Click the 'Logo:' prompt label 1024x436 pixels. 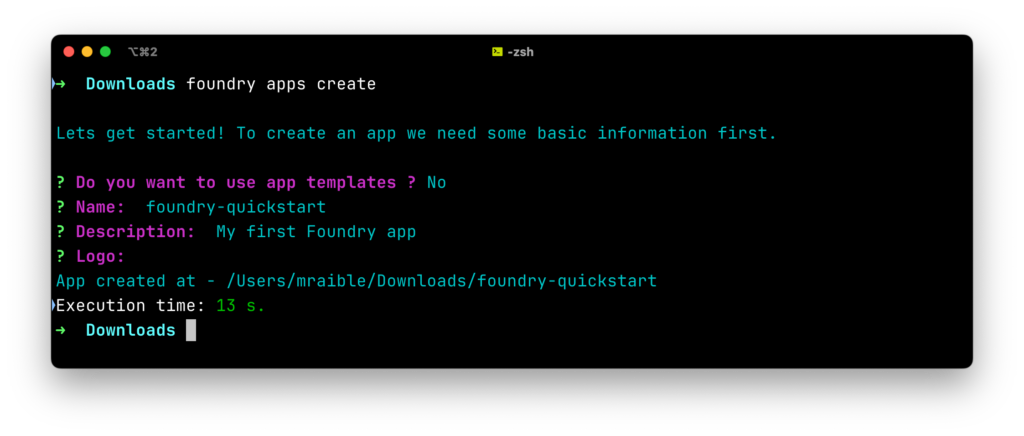click(100, 257)
